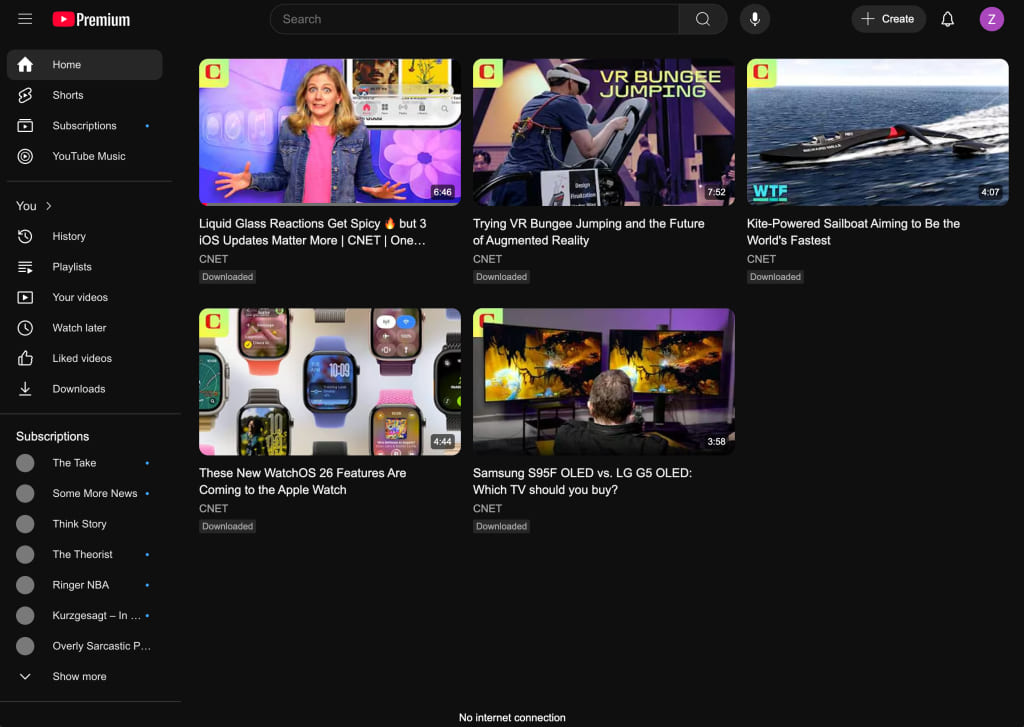
Task: Open Downloads label in sidebar
Action: tap(78, 389)
